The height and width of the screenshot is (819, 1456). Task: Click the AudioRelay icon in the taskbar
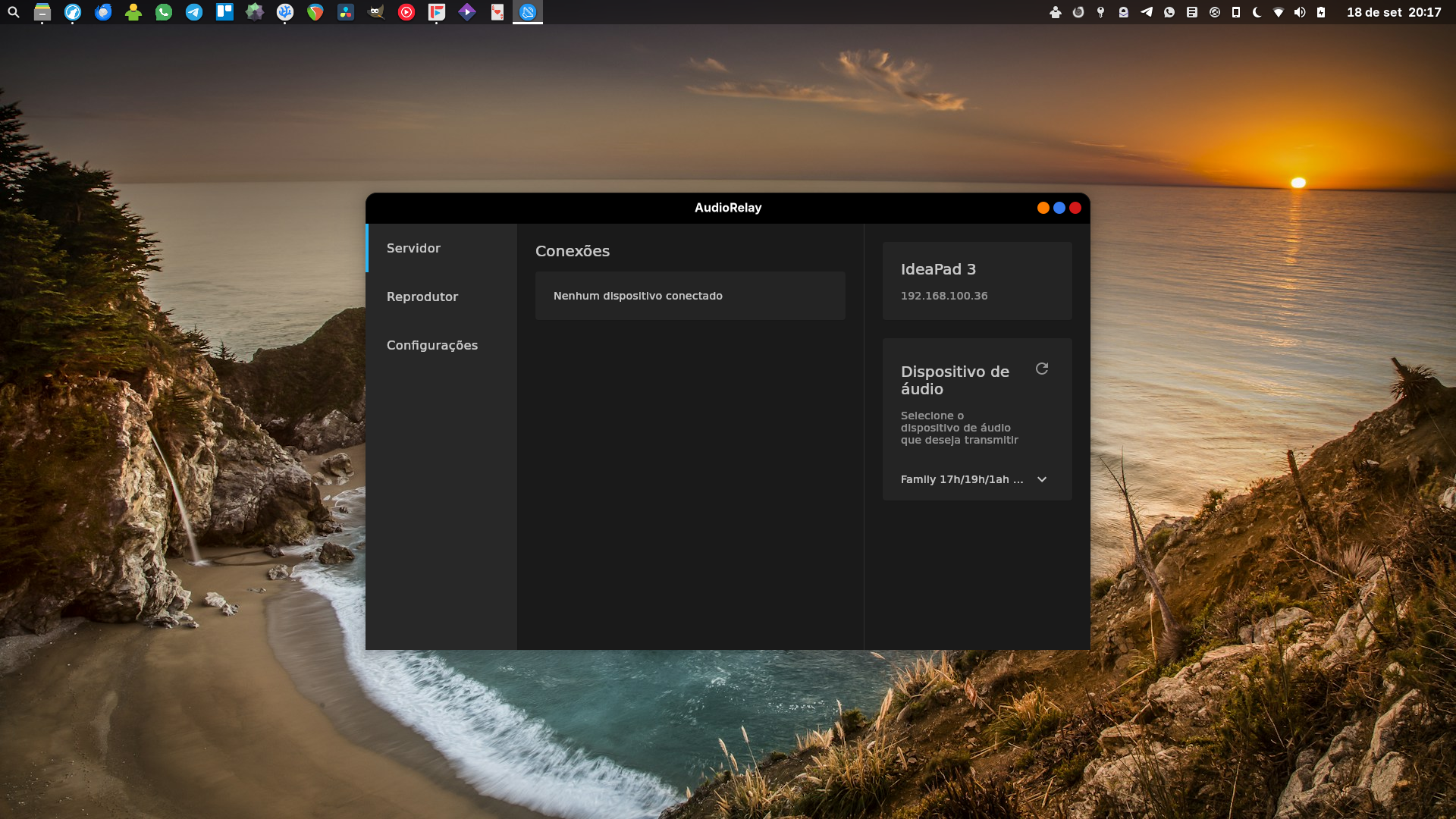(x=528, y=12)
